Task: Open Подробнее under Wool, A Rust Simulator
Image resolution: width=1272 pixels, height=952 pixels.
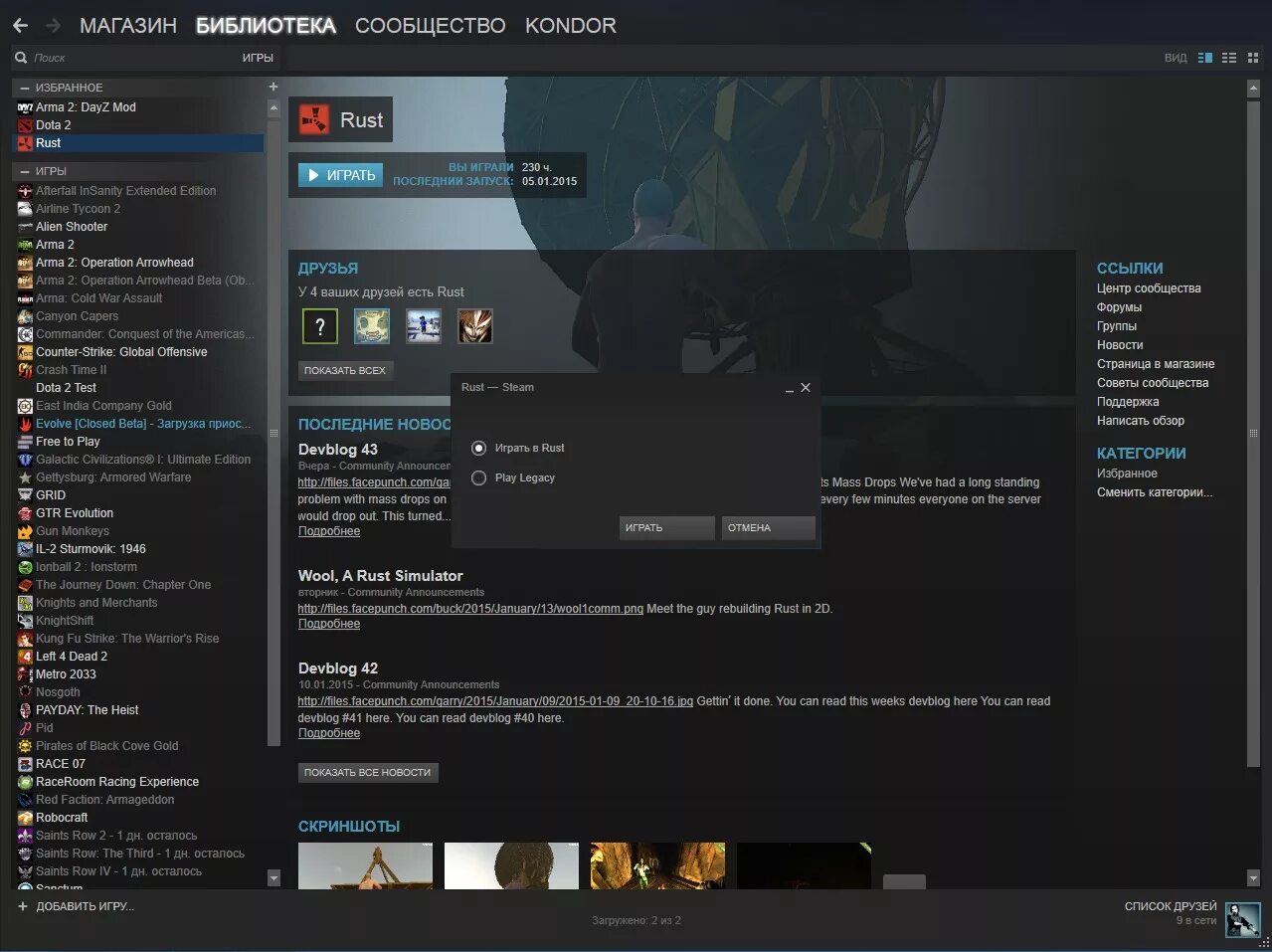Action: click(329, 624)
